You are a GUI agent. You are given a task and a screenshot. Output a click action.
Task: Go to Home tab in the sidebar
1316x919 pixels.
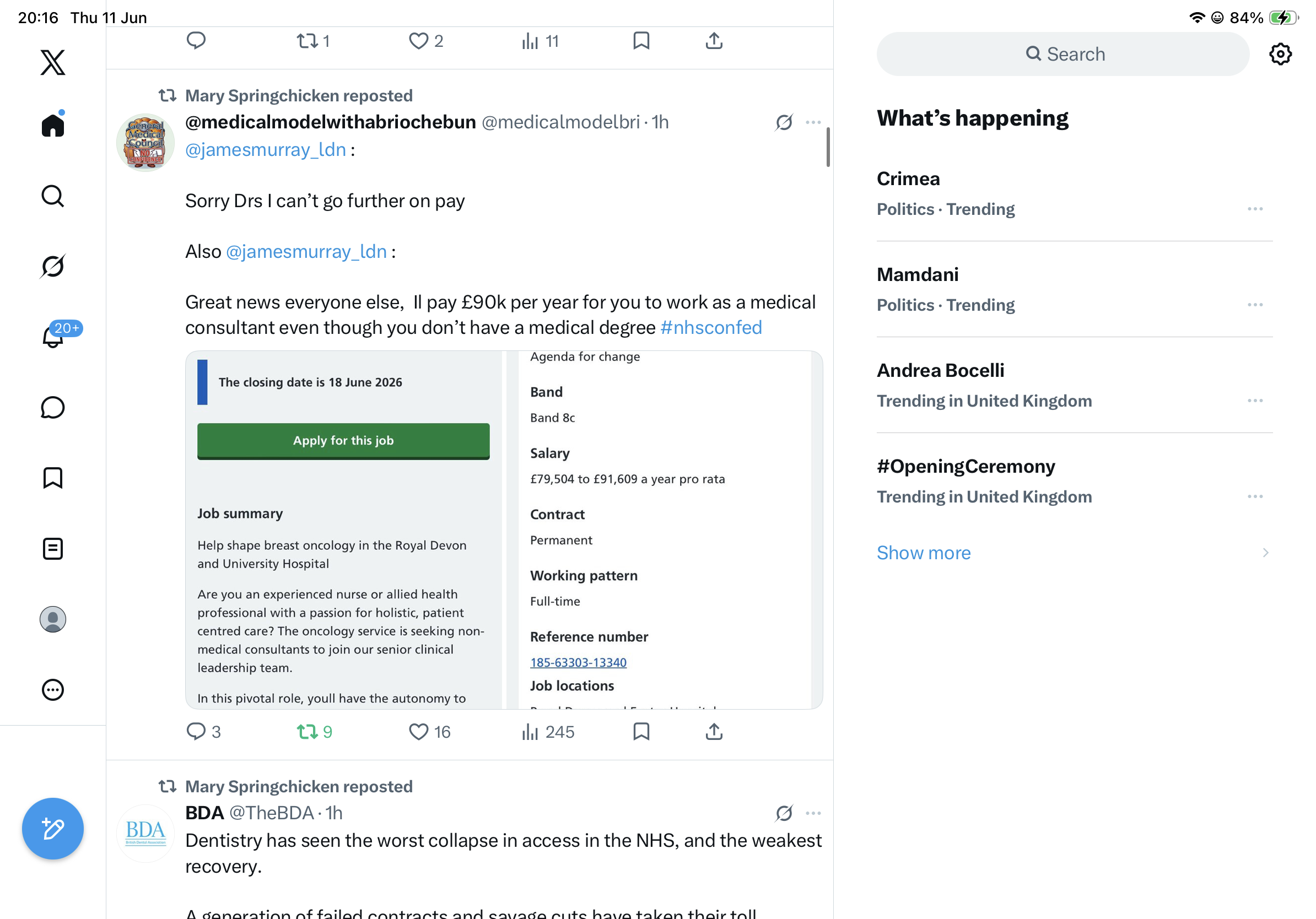click(53, 125)
